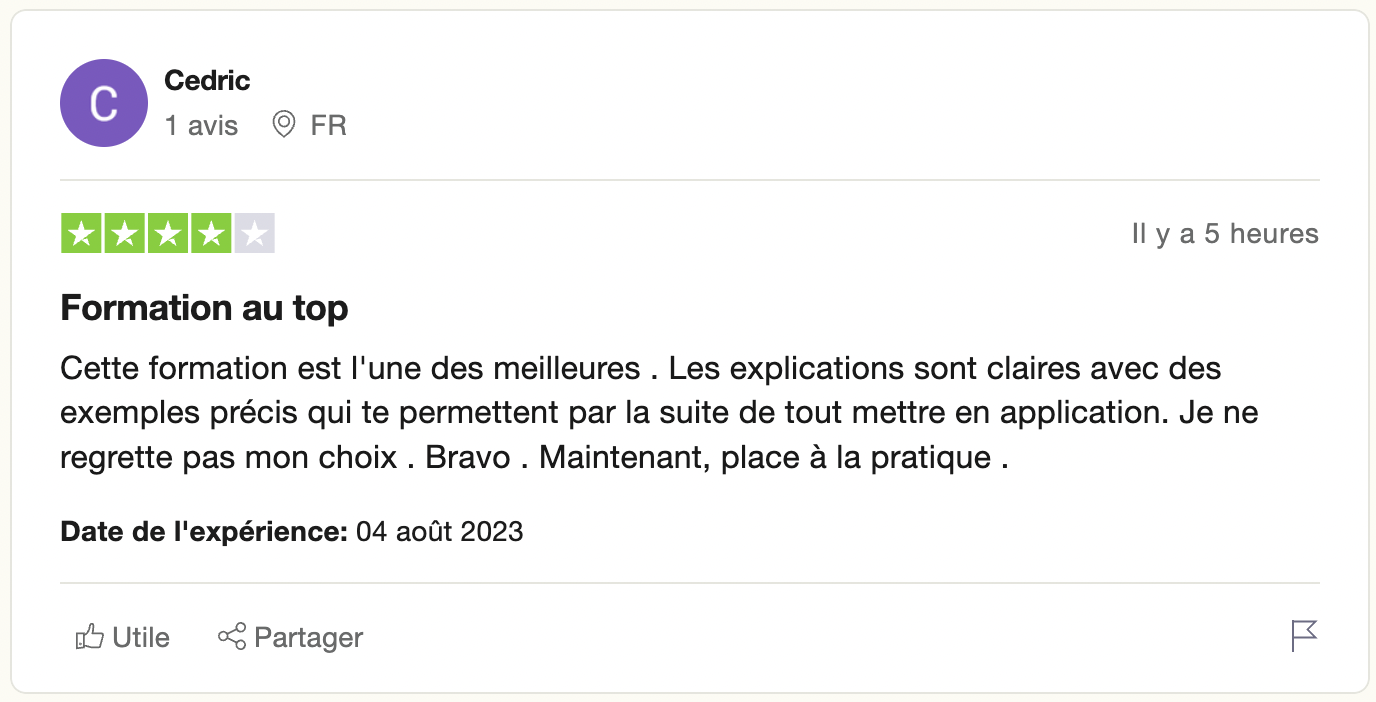Image resolution: width=1376 pixels, height=702 pixels.
Task: Click the location pin icon
Action: 284,125
